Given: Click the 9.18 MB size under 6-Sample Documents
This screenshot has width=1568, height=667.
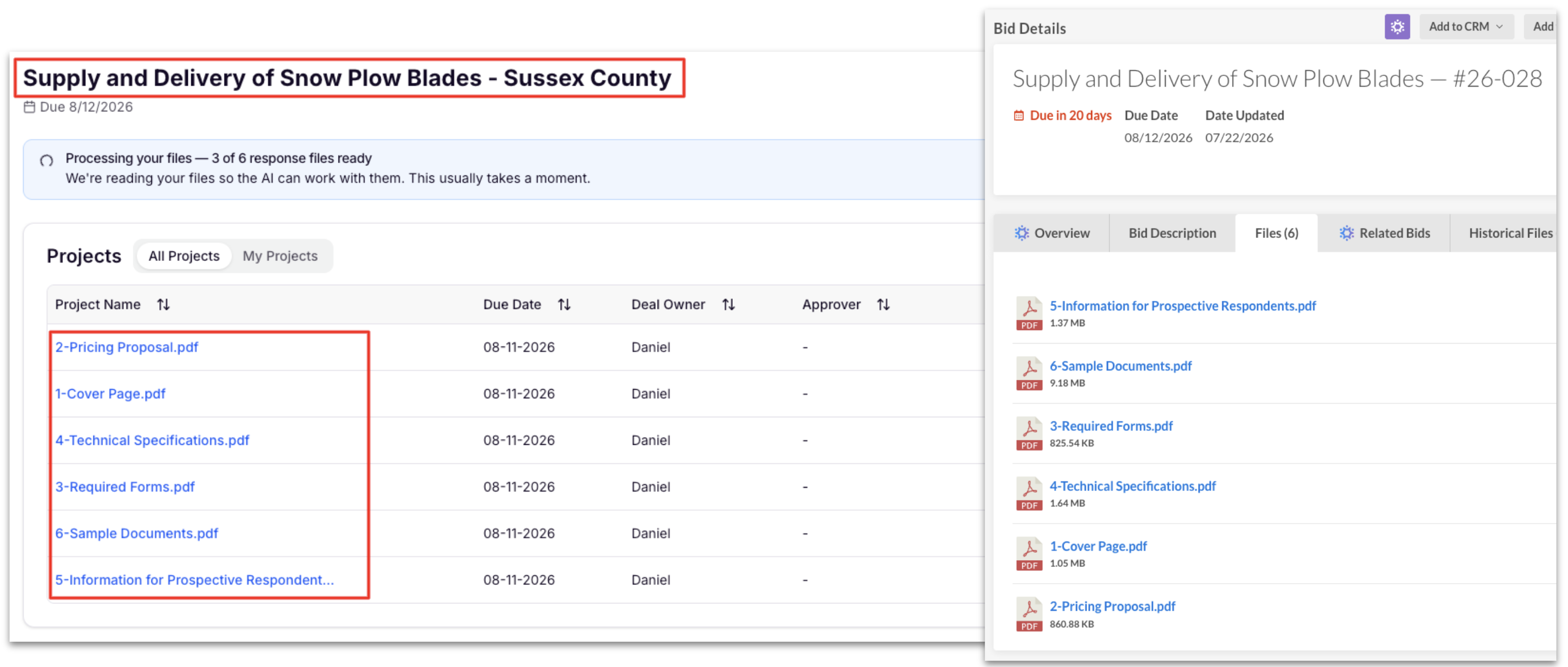Looking at the screenshot, I should (1067, 384).
